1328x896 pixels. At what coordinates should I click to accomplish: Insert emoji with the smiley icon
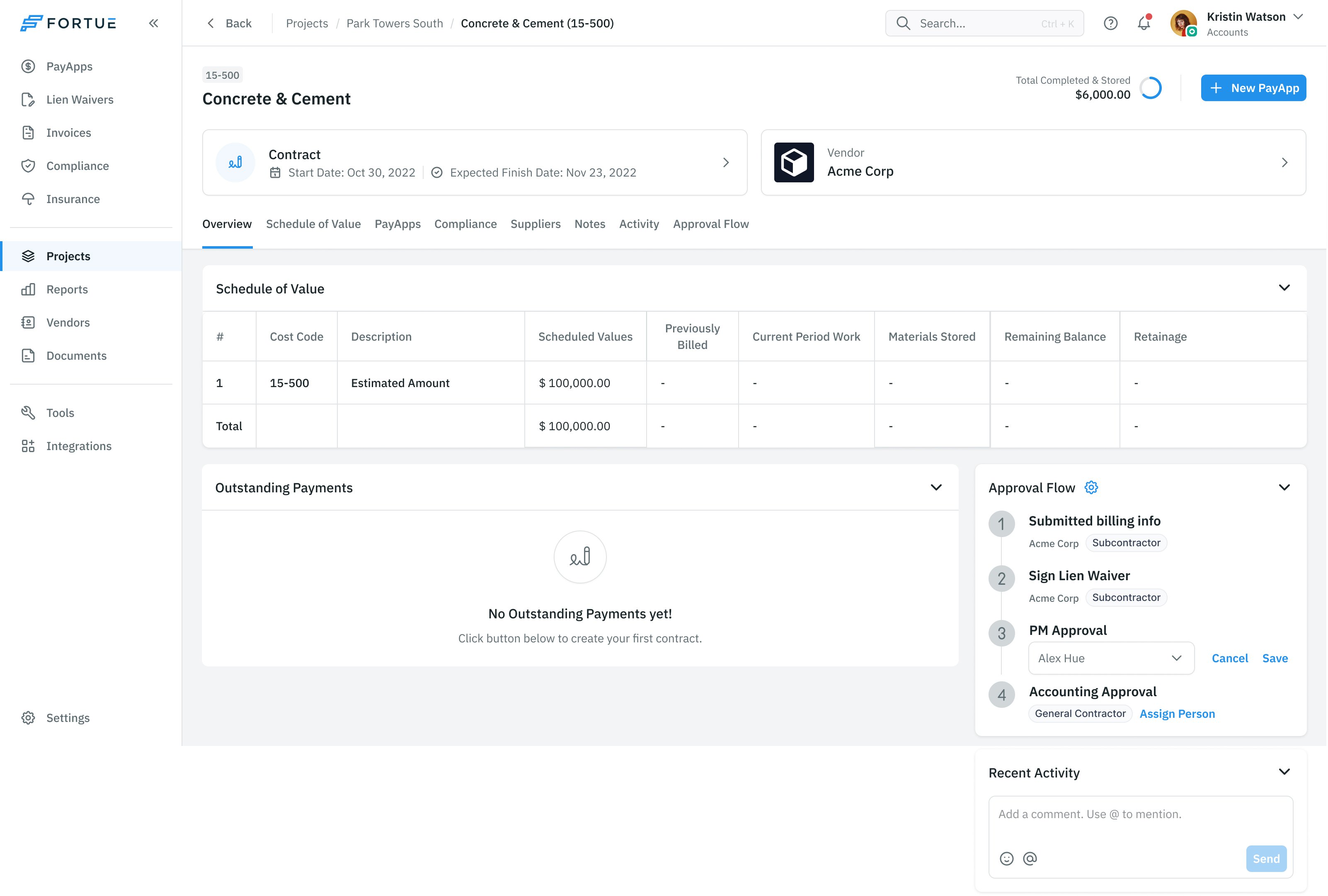1007,859
